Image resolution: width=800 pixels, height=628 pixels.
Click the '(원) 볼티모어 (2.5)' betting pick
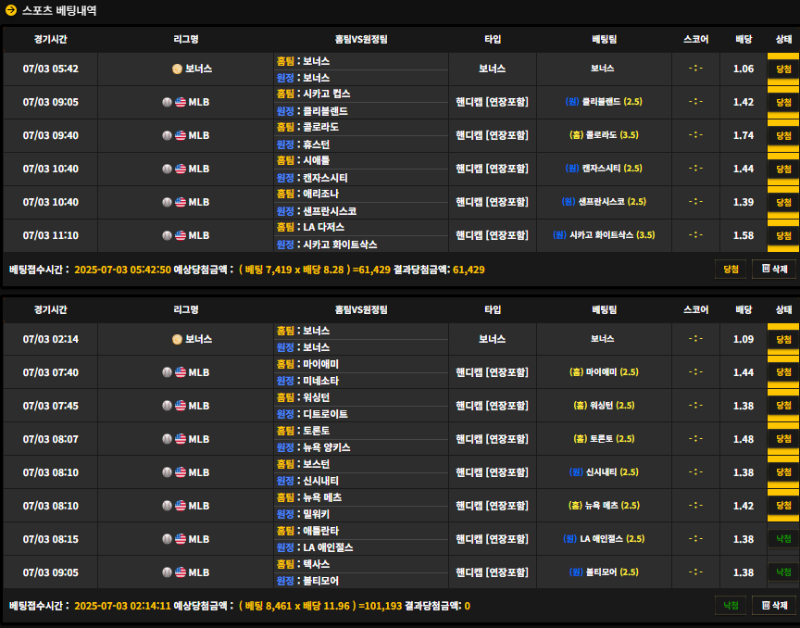point(604,572)
